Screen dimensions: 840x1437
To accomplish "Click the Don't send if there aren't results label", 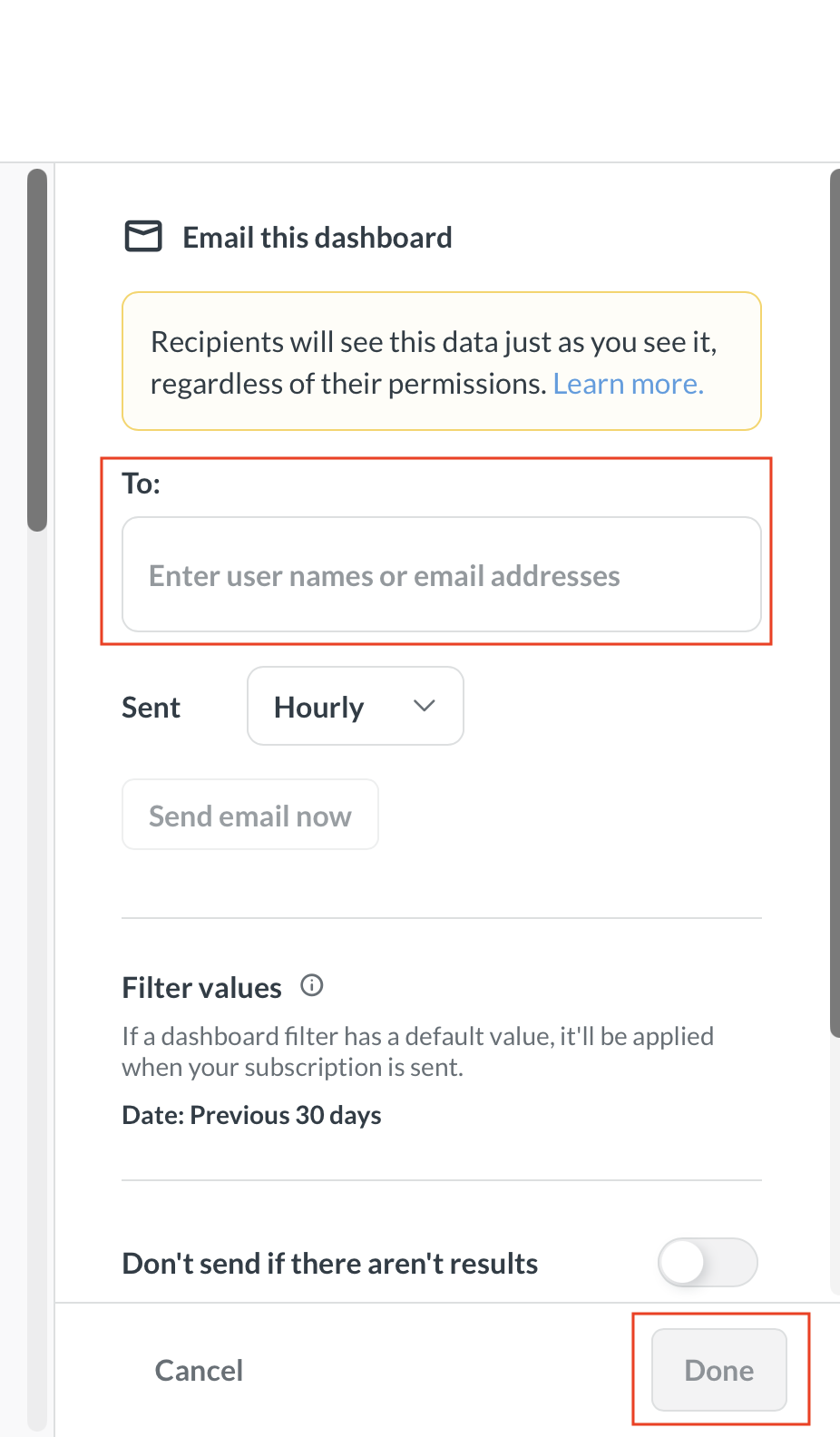I will pos(329,1263).
